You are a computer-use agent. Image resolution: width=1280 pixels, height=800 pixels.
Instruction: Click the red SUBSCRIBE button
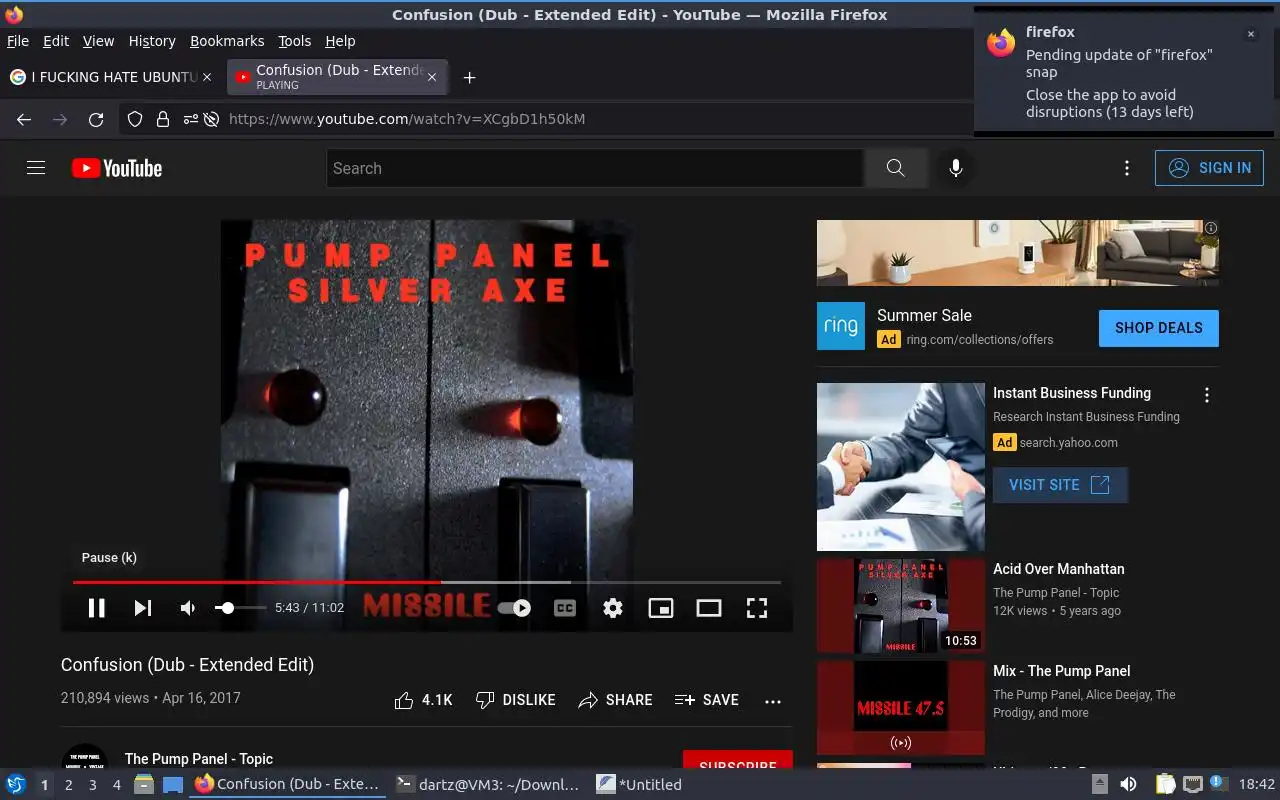pyautogui.click(x=738, y=760)
